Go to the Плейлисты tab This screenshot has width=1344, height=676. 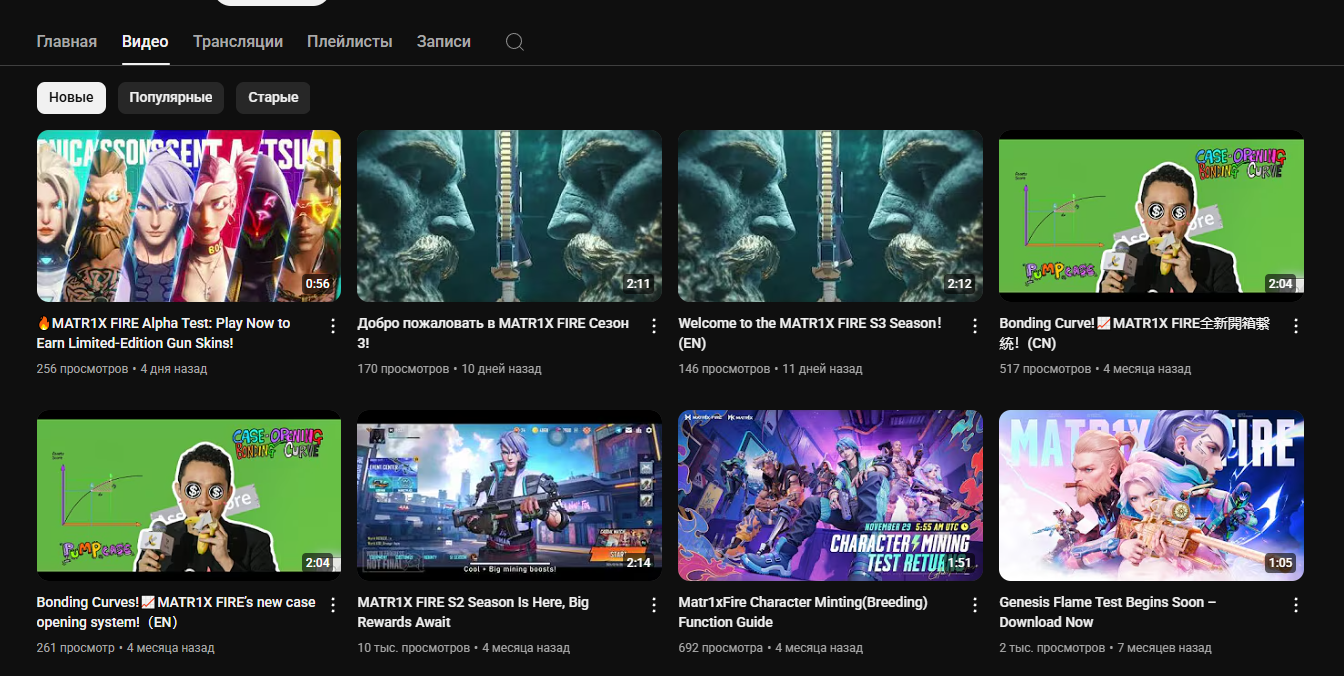tap(350, 42)
